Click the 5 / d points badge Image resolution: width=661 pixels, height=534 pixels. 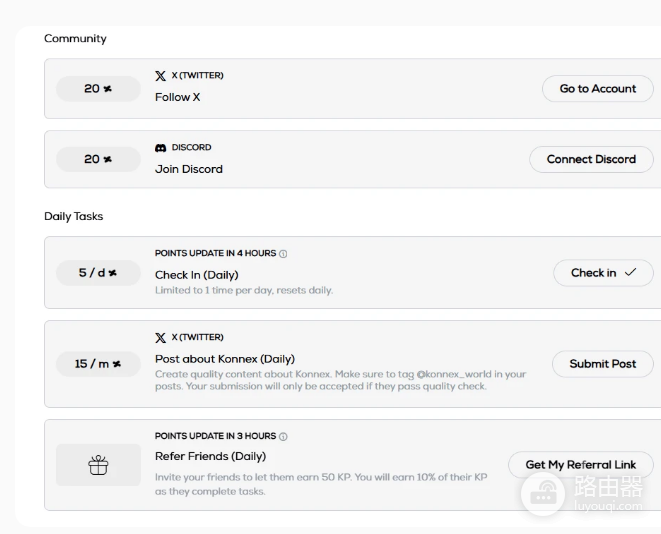[98, 273]
